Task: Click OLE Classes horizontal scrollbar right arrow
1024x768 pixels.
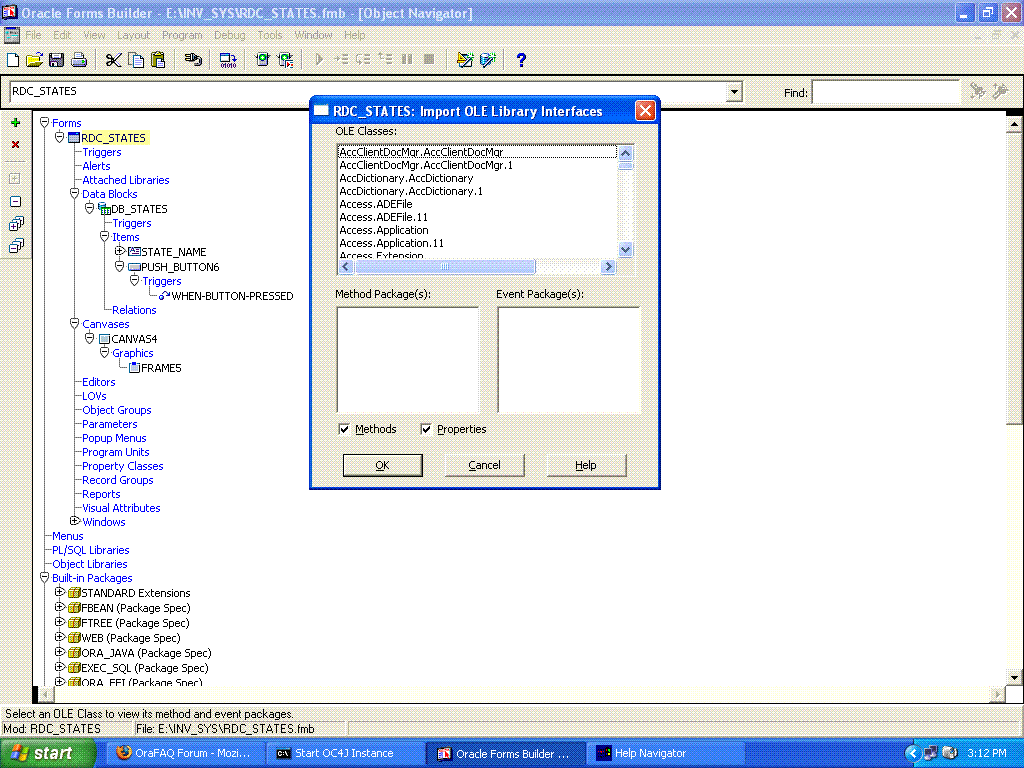Action: coord(608,266)
